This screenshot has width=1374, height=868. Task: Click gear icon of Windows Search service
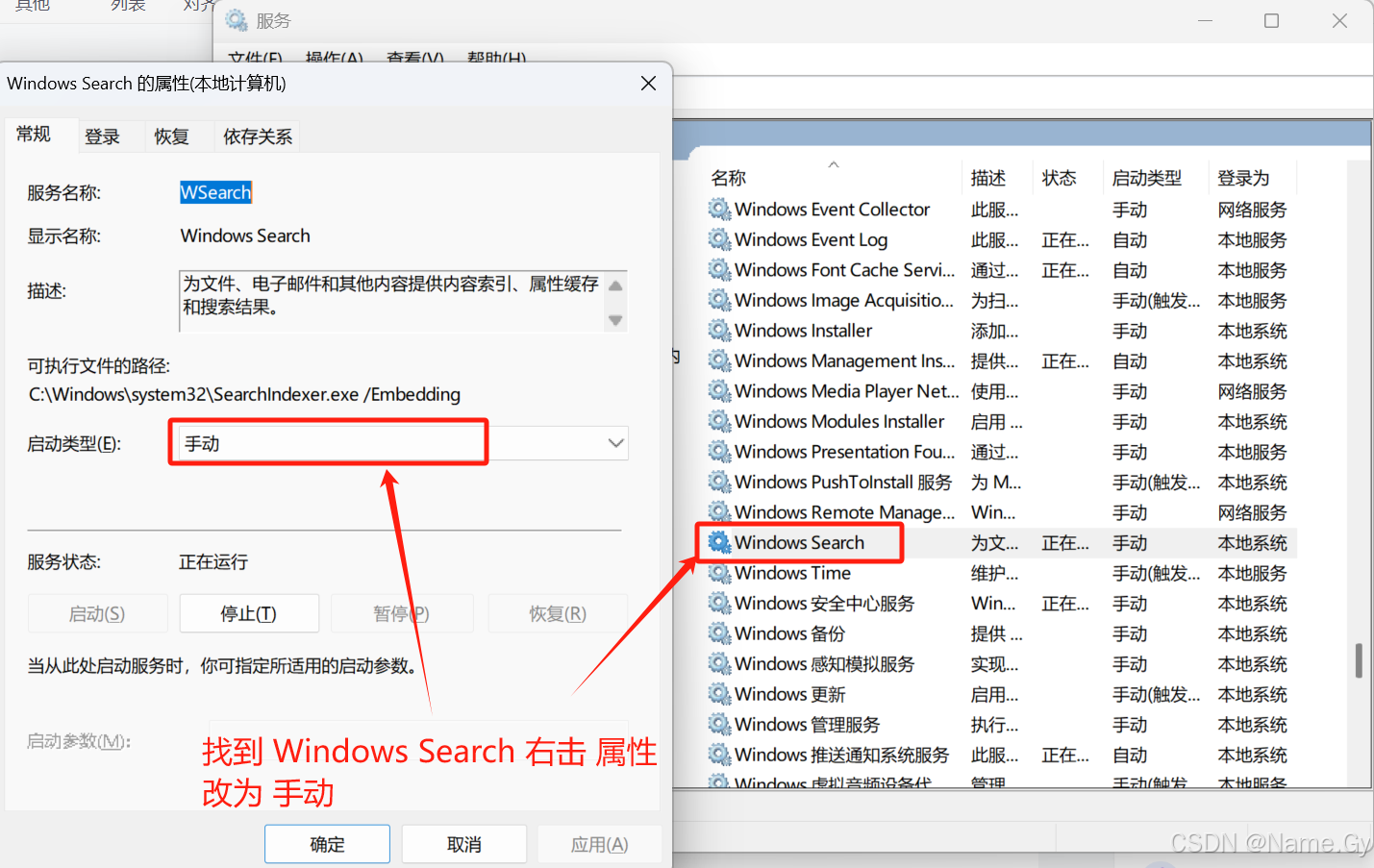[x=719, y=542]
